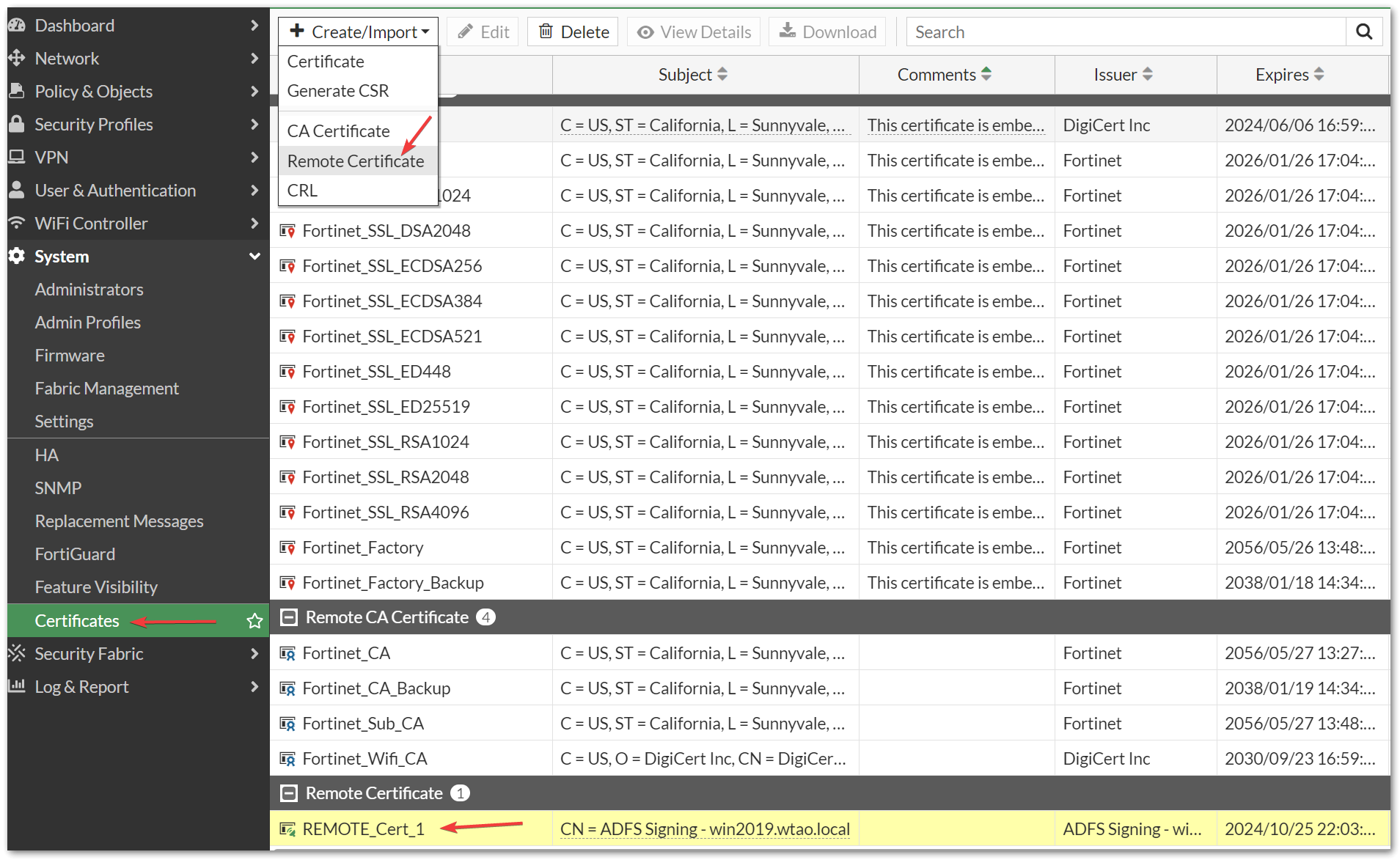Sort by the Expires column

click(1289, 75)
